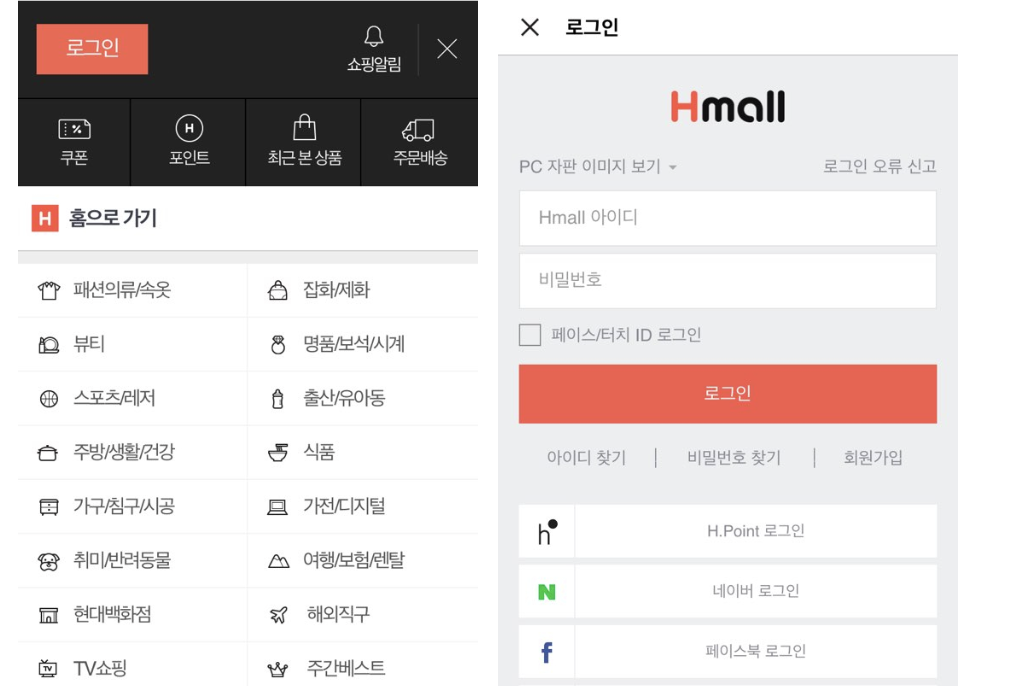This screenshot has height=686, width=1025.
Task: Click the TV icon for TV쇼핑
Action: tap(48, 668)
